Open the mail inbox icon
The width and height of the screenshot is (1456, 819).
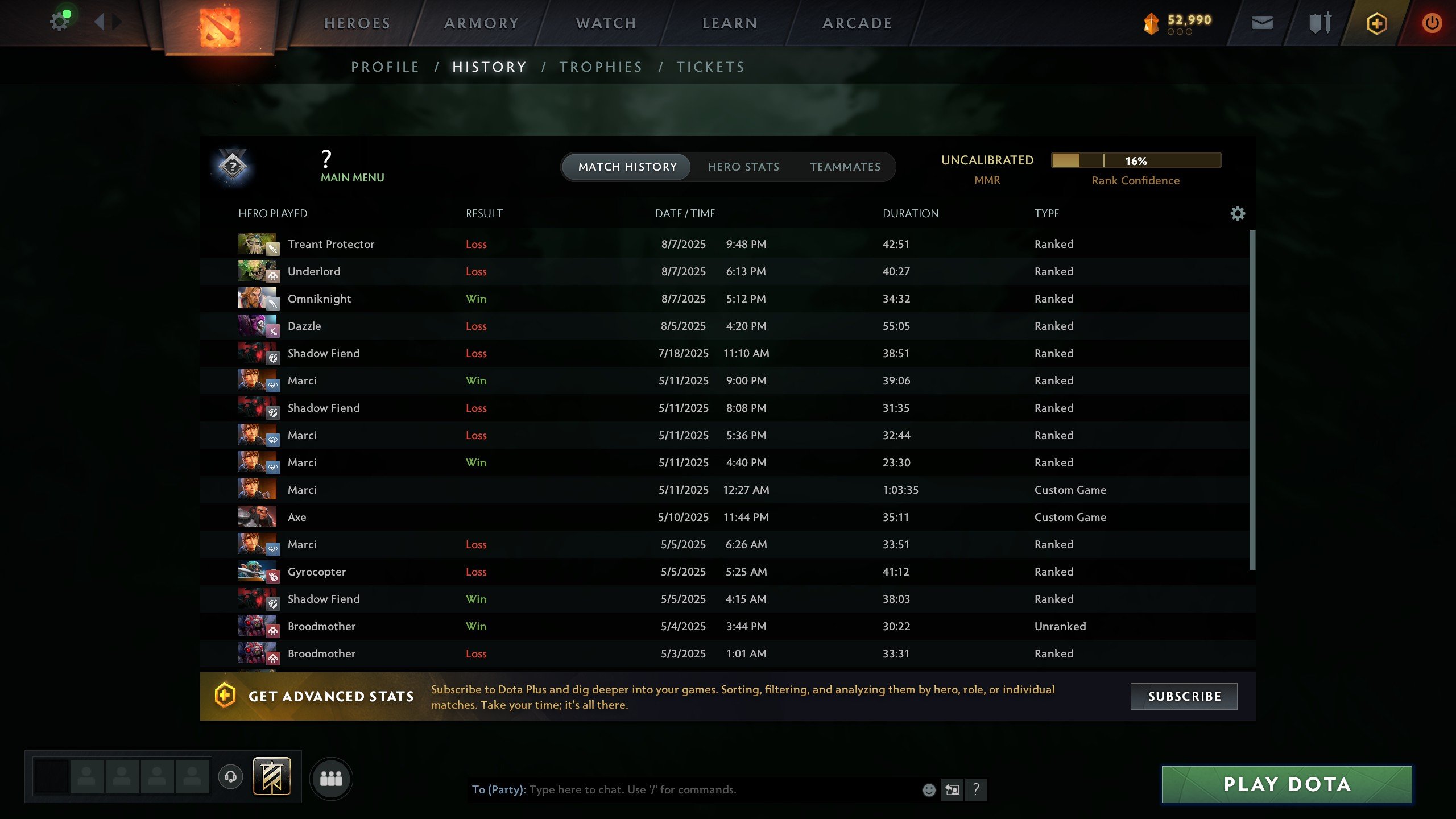(1261, 23)
